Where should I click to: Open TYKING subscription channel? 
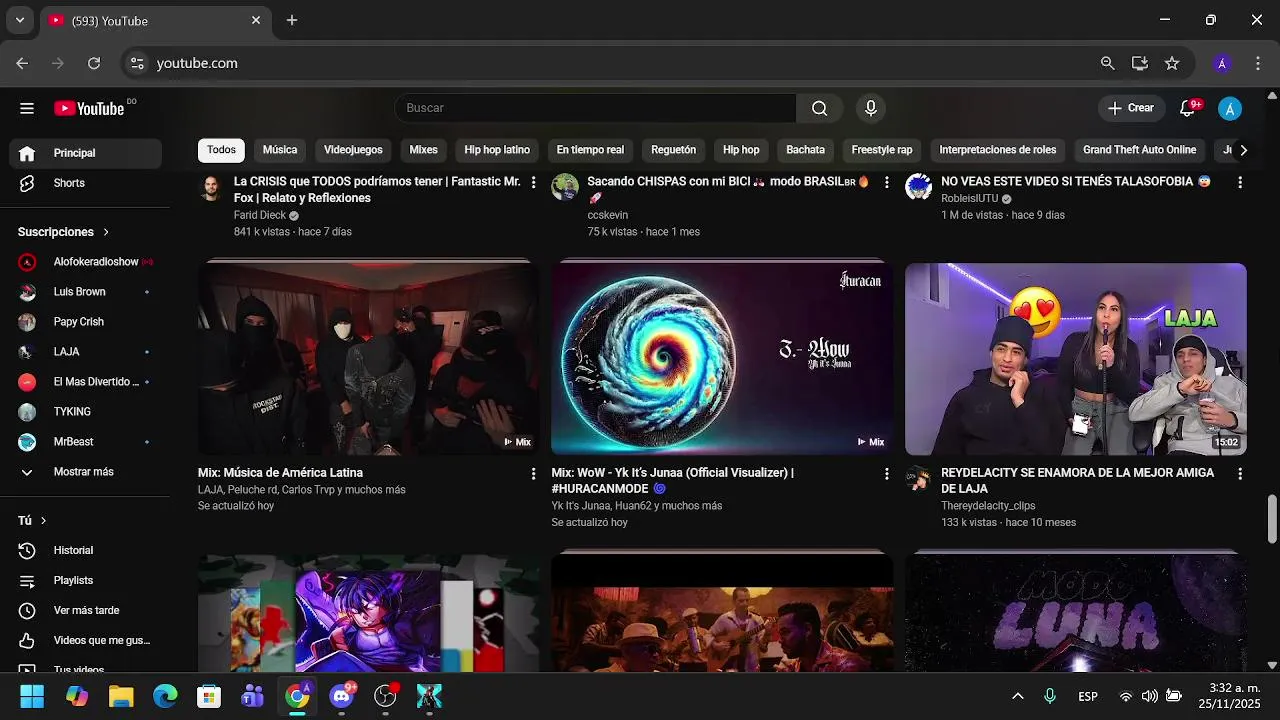[x=85, y=412]
